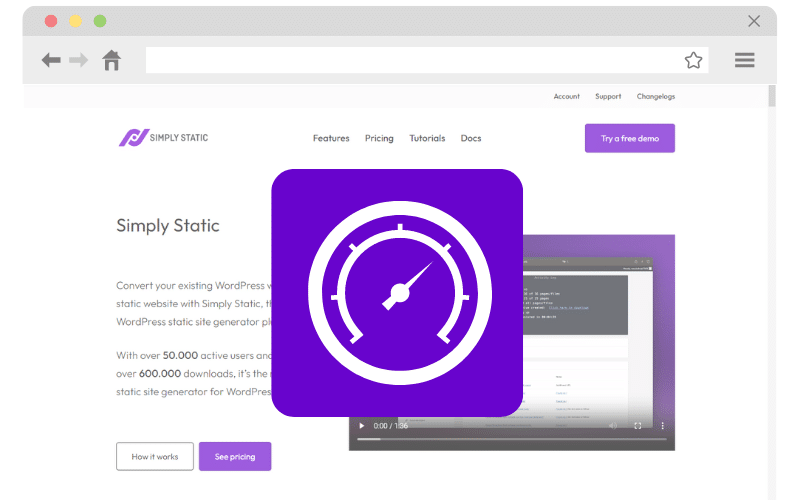Open the Changelogs link
The width and height of the screenshot is (795, 500).
tap(656, 96)
